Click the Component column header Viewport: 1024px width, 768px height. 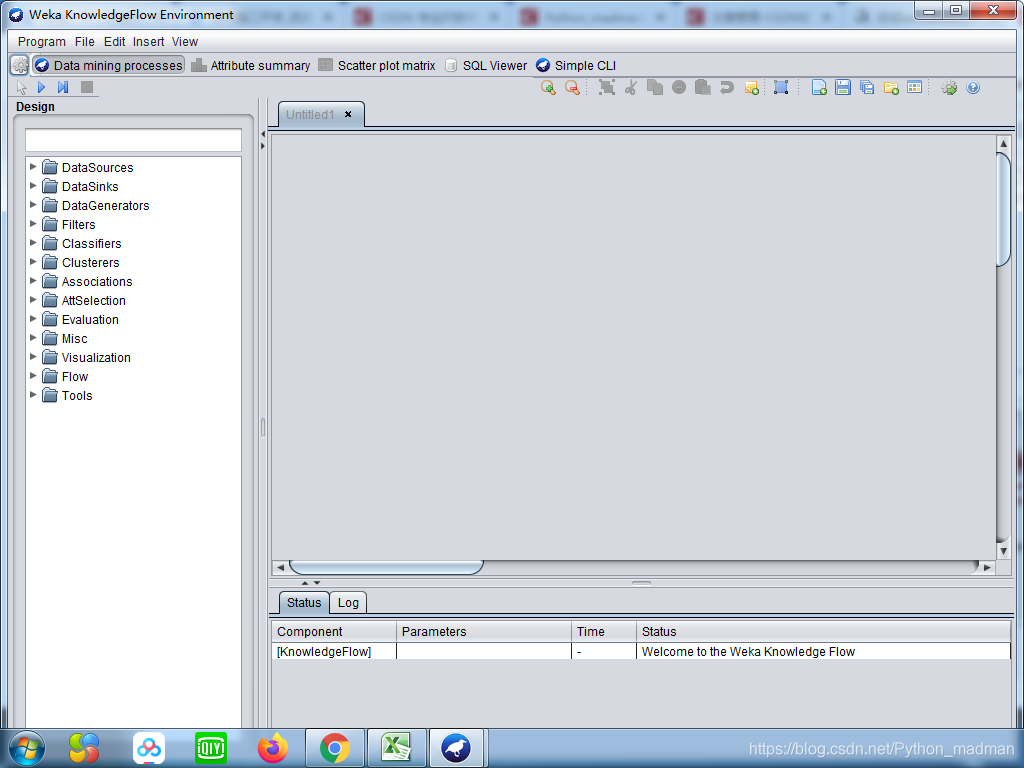tap(334, 632)
